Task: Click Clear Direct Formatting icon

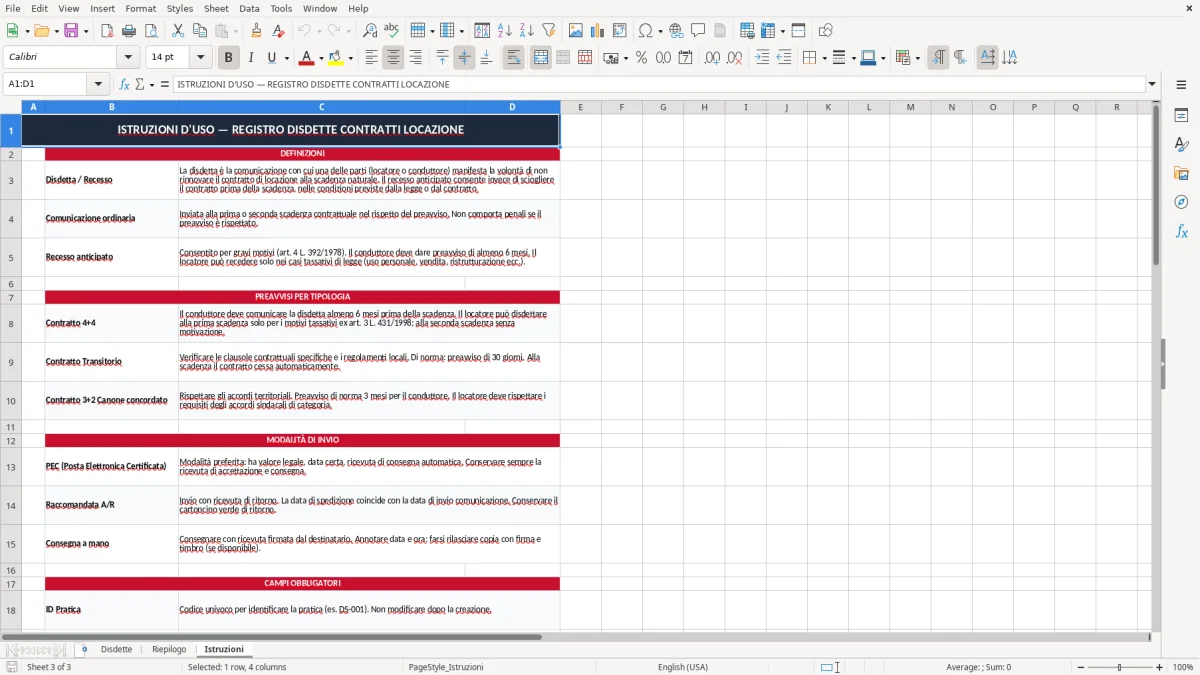Action: click(x=279, y=31)
